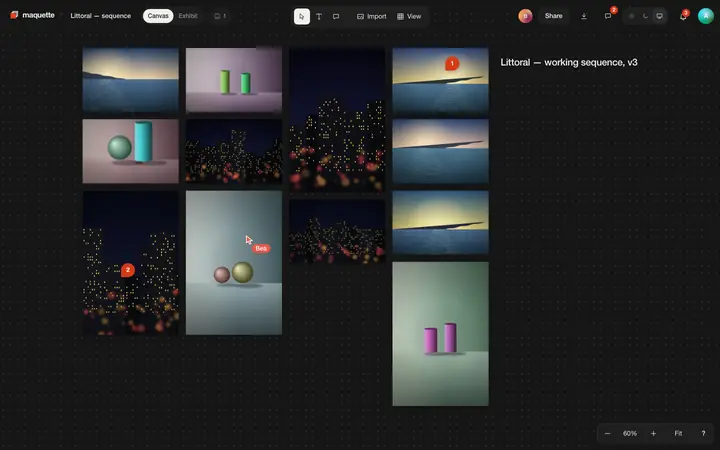Select the two magenta cylinders image
The image size is (720, 450).
440,334
